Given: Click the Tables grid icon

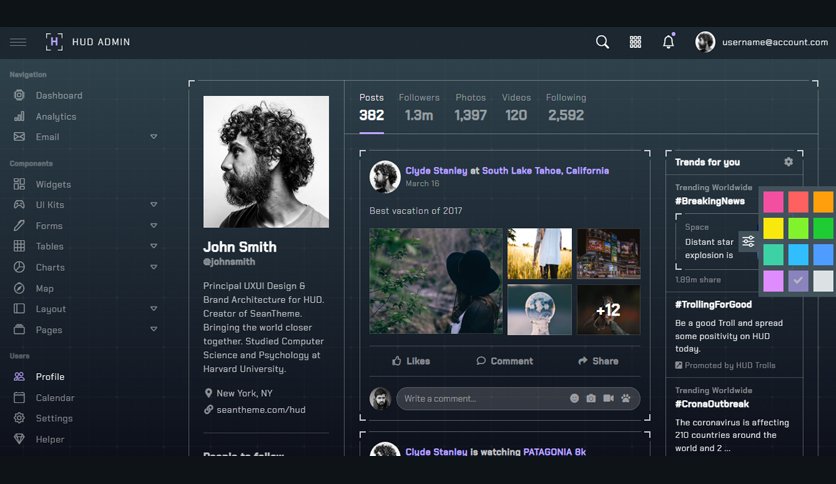Looking at the screenshot, I should pos(19,246).
